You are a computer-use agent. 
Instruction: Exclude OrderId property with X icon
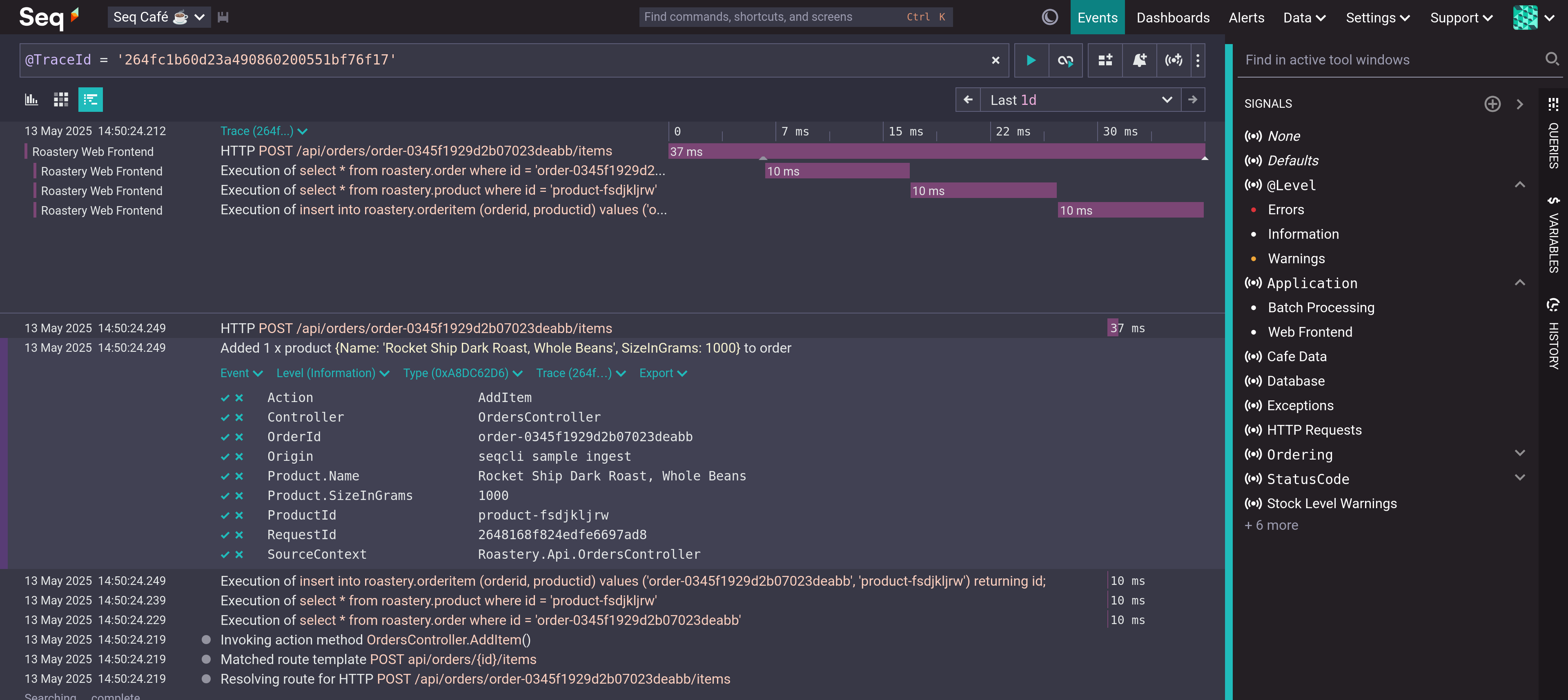click(239, 437)
